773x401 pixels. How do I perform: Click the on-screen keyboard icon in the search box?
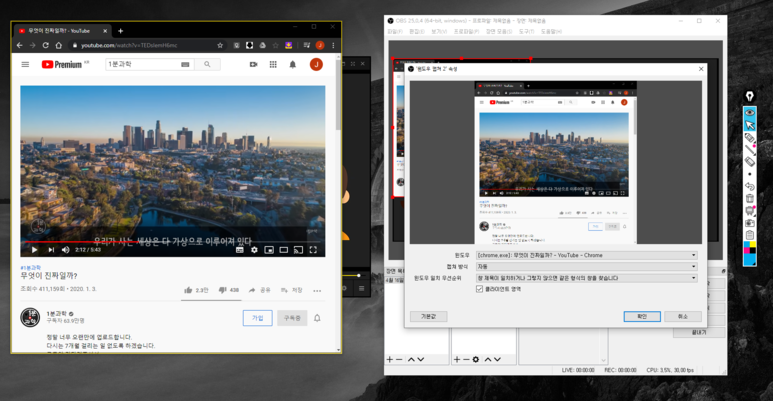click(185, 65)
